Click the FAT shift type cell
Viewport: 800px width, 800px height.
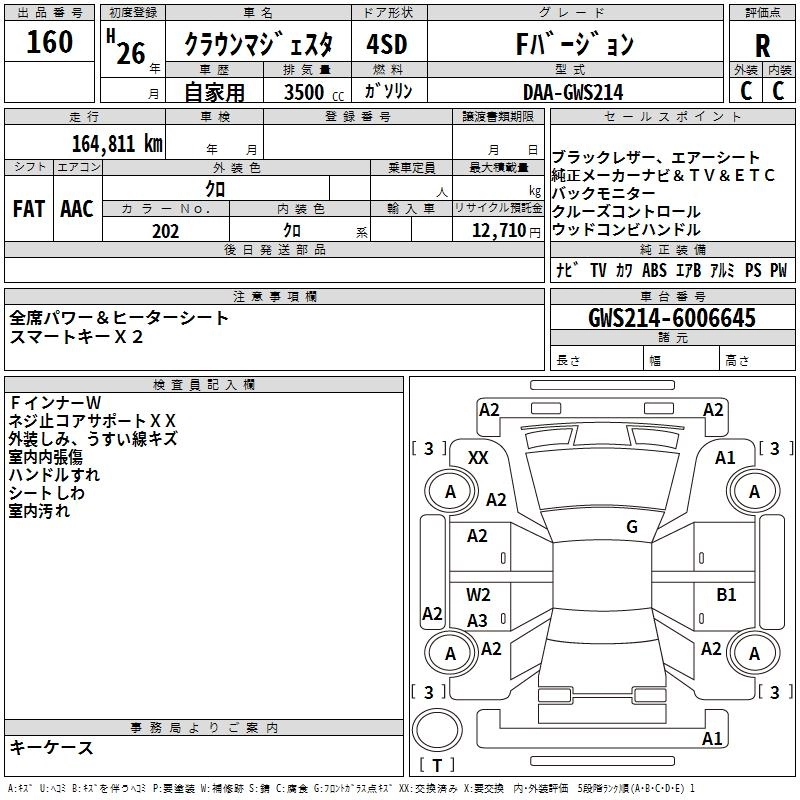pyautogui.click(x=28, y=209)
